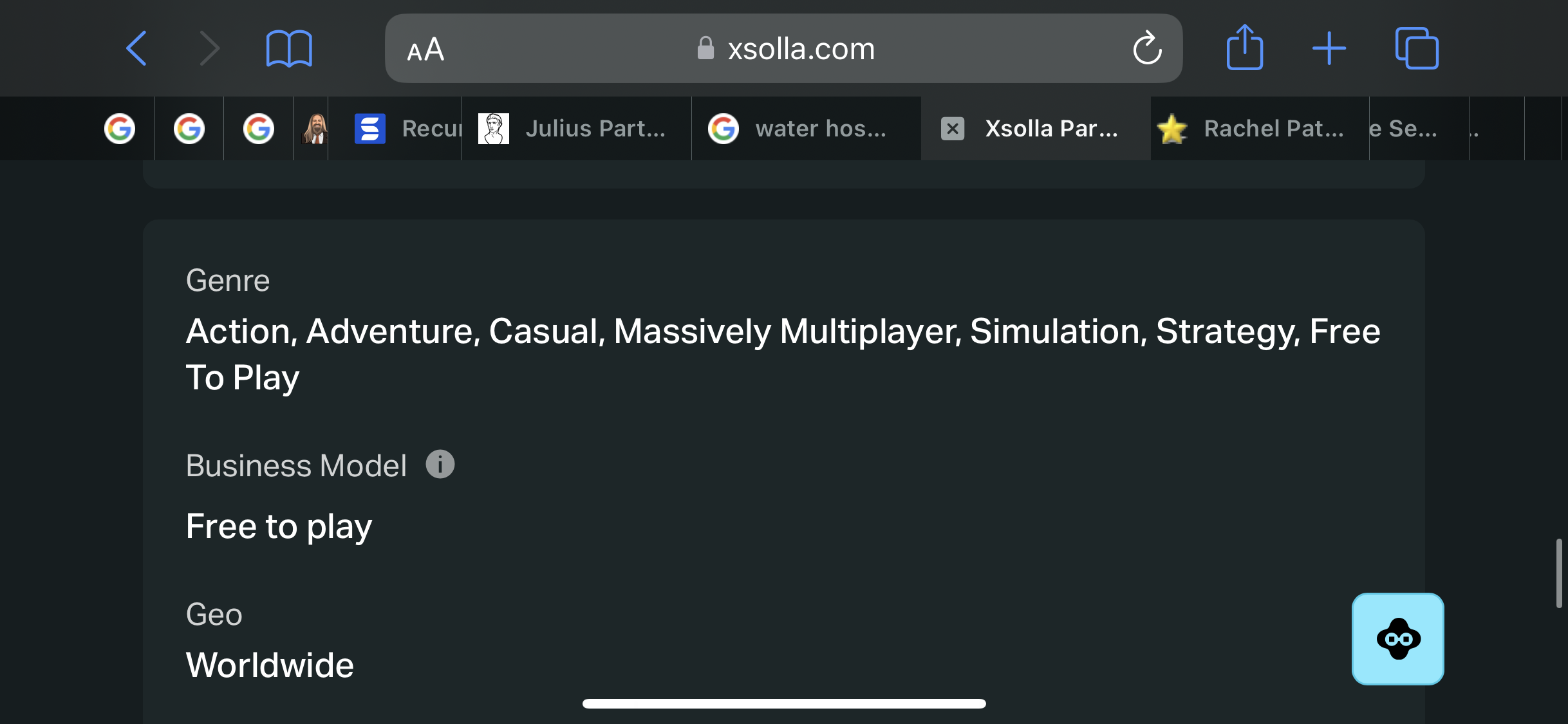The height and width of the screenshot is (724, 1568).
Task: Tap the forward navigation arrow
Action: pyautogui.click(x=209, y=48)
